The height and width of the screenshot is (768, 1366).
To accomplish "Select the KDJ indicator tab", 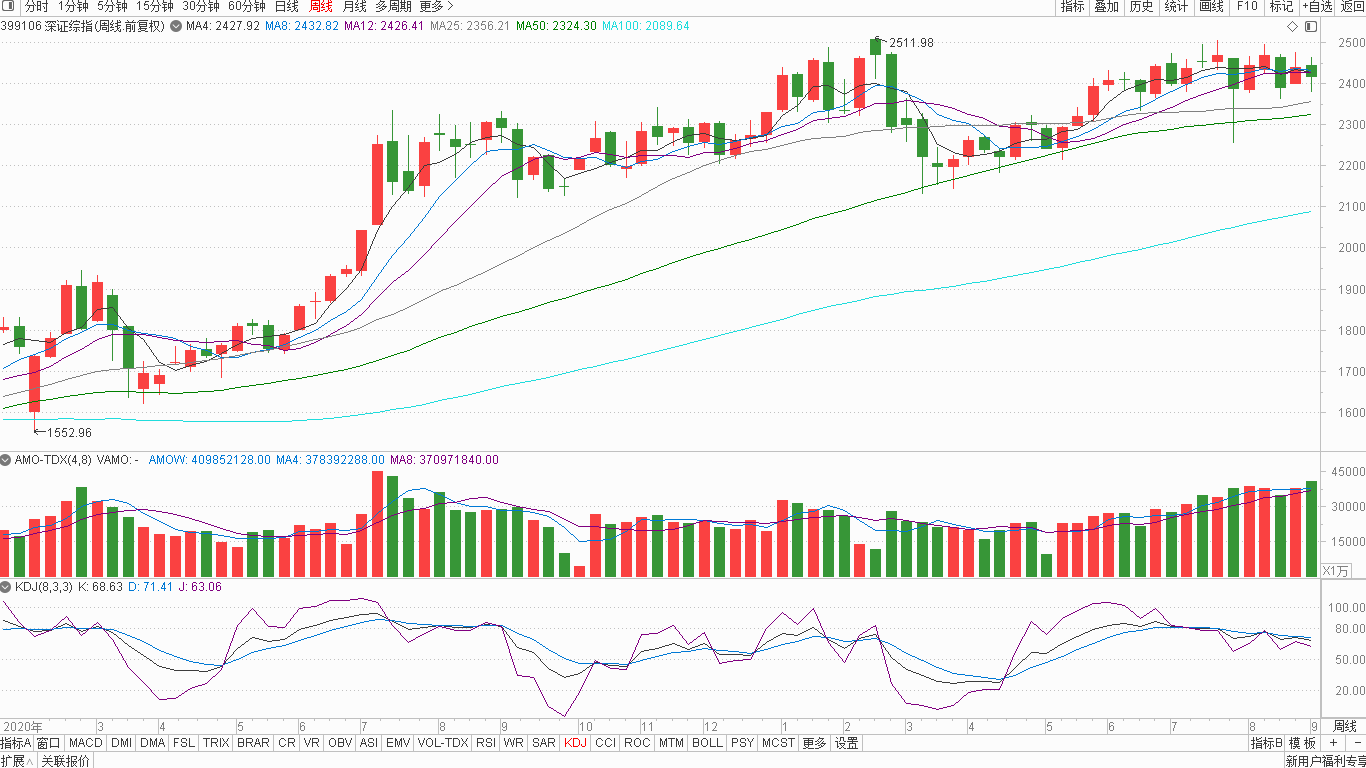I will [576, 743].
